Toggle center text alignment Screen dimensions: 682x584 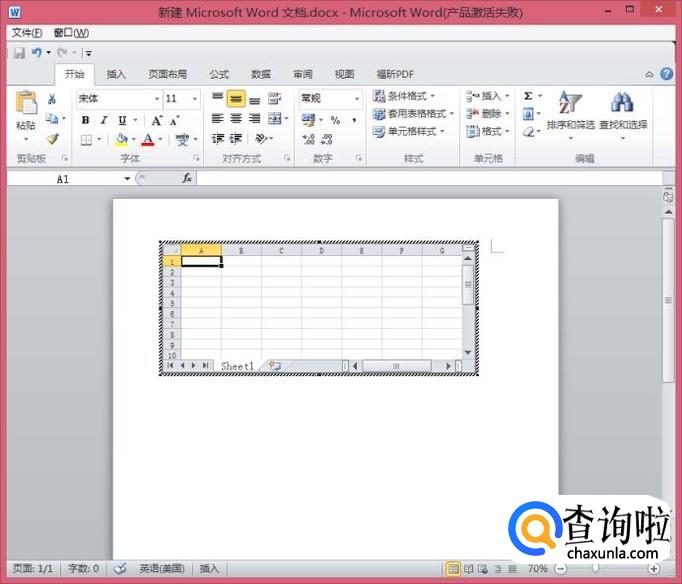[236, 119]
